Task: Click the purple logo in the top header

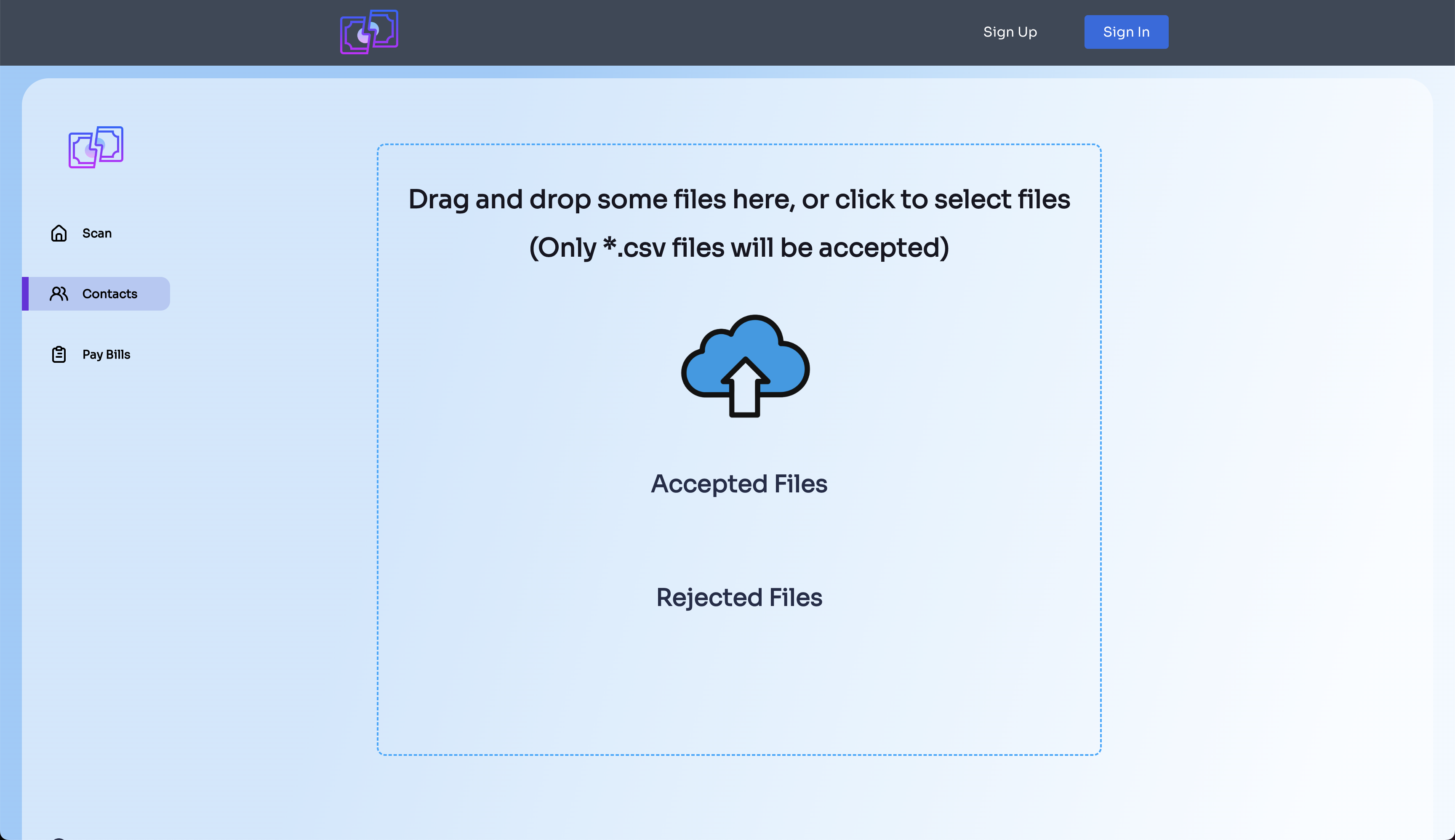Action: tap(369, 32)
